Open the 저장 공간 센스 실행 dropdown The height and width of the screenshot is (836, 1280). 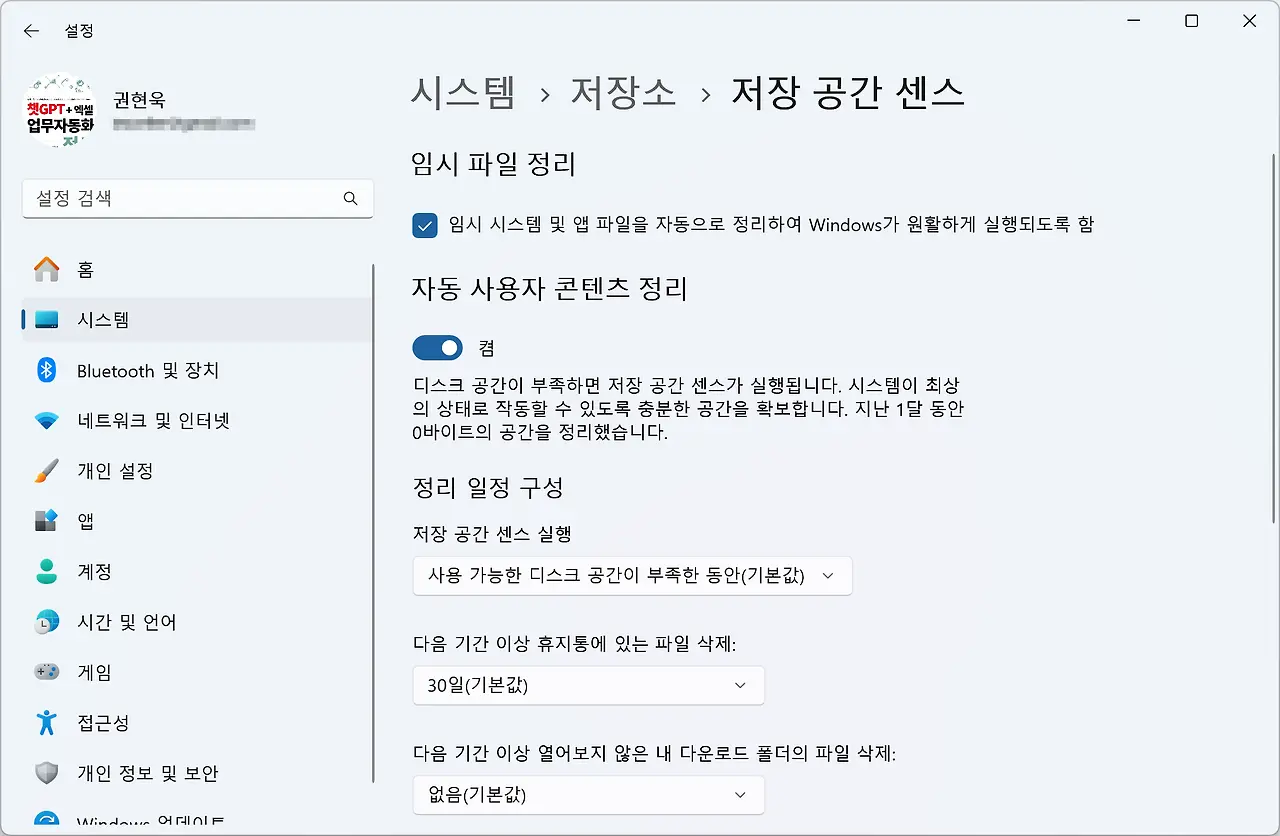(x=632, y=575)
